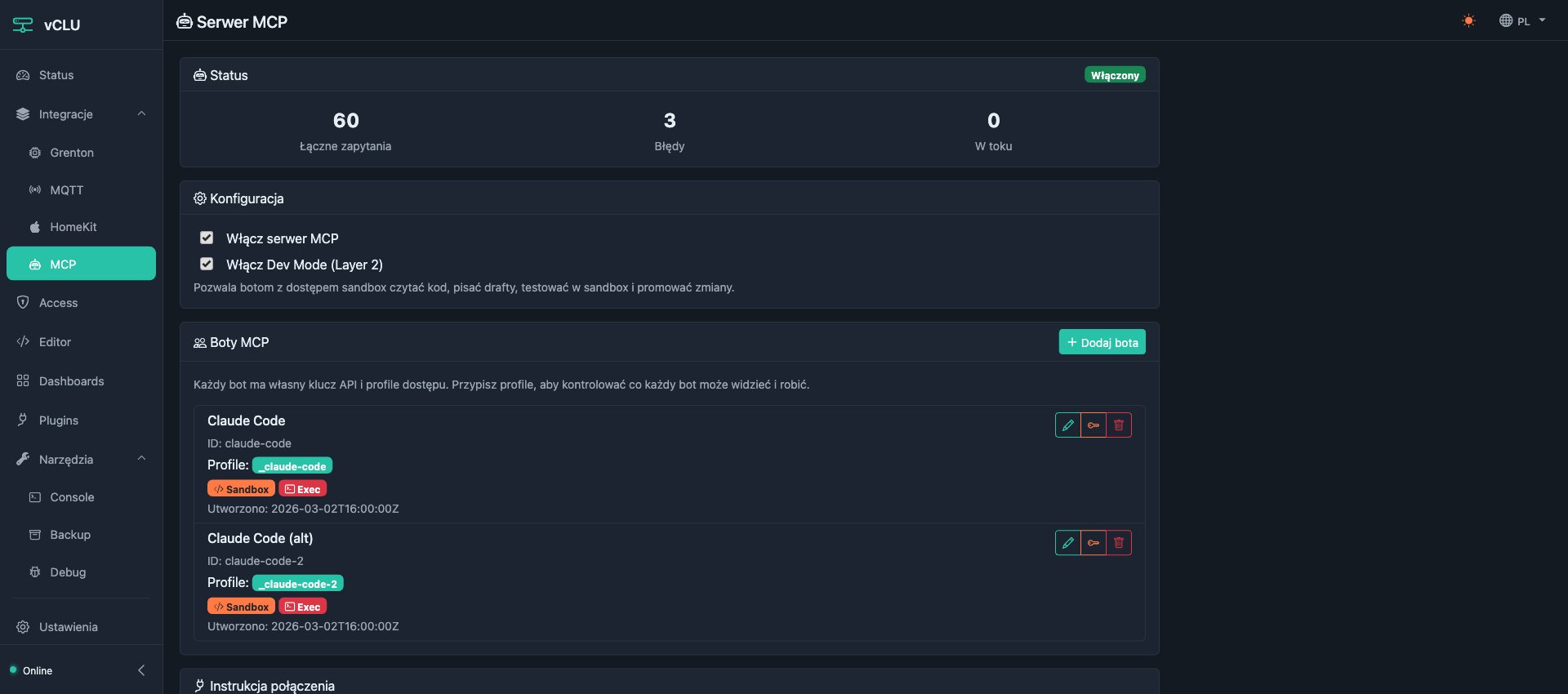Open the Plugins page
Screen dimensions: 1568x694
tap(81, 420)
